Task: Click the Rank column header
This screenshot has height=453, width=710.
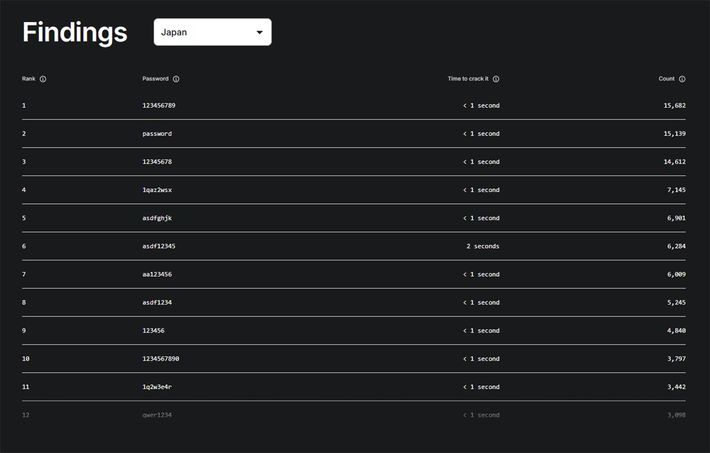Action: click(x=28, y=79)
